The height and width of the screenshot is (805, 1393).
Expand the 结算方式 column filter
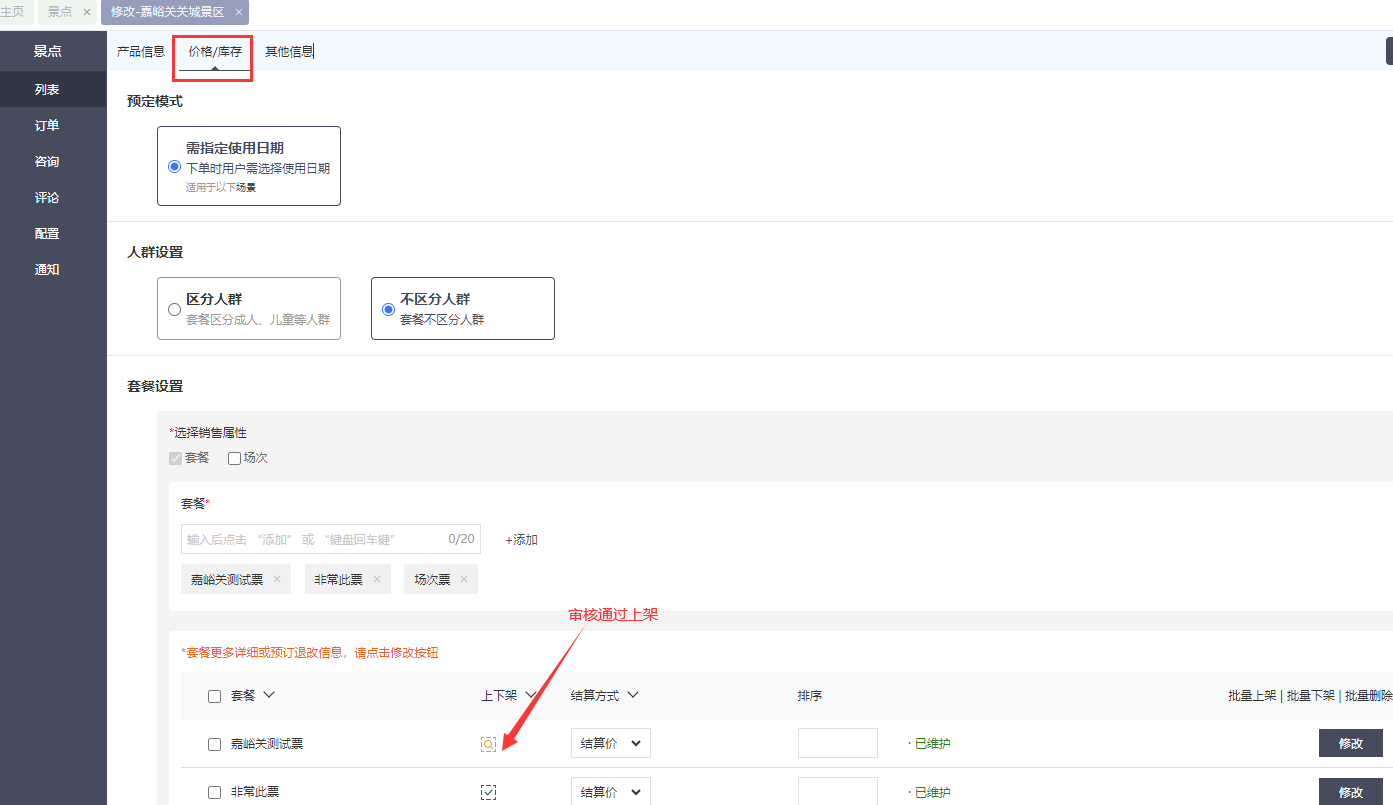[x=633, y=695]
